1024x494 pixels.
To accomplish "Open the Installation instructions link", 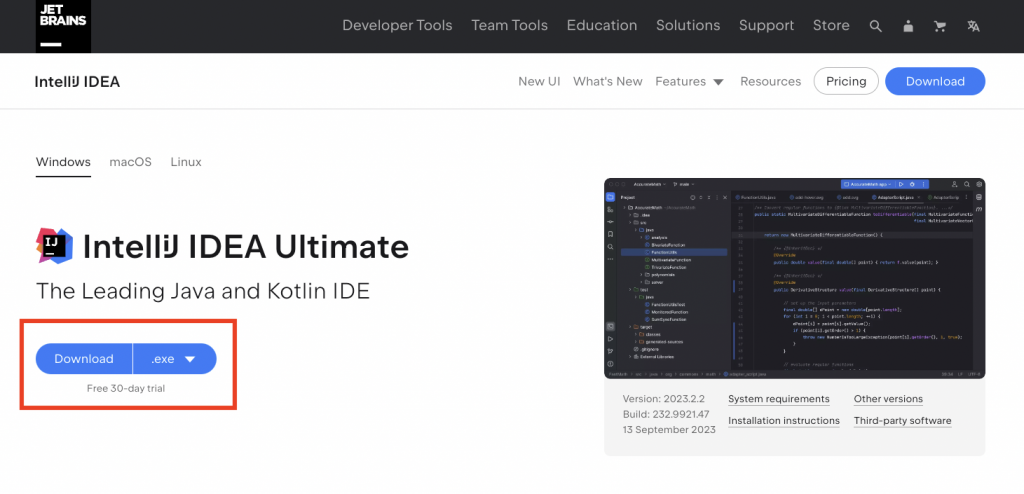I will [x=784, y=421].
